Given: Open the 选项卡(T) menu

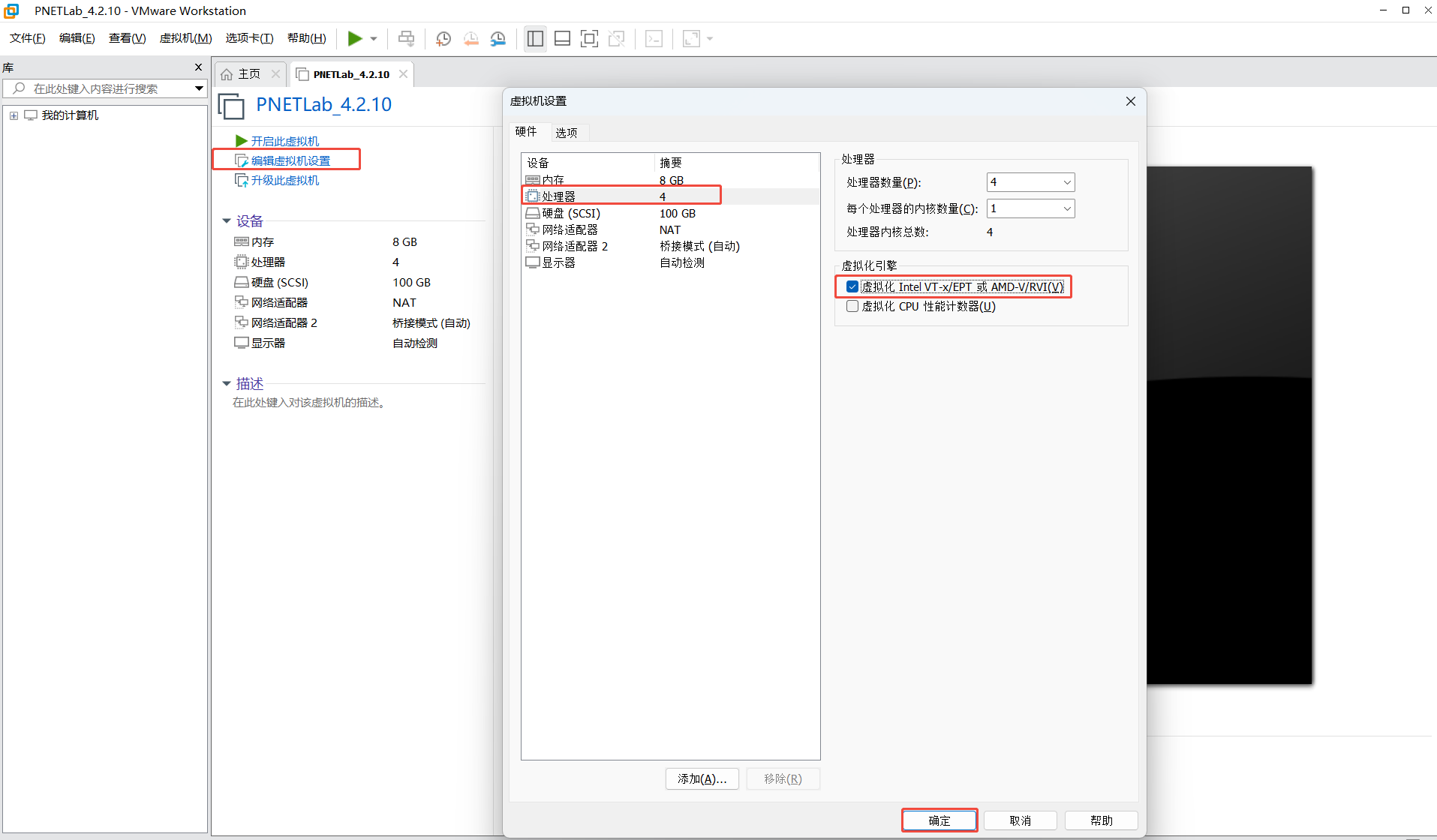Looking at the screenshot, I should tap(250, 38).
